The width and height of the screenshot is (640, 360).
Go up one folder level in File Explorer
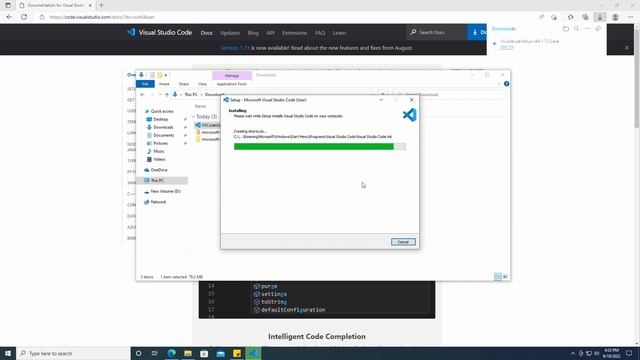[x=167, y=95]
